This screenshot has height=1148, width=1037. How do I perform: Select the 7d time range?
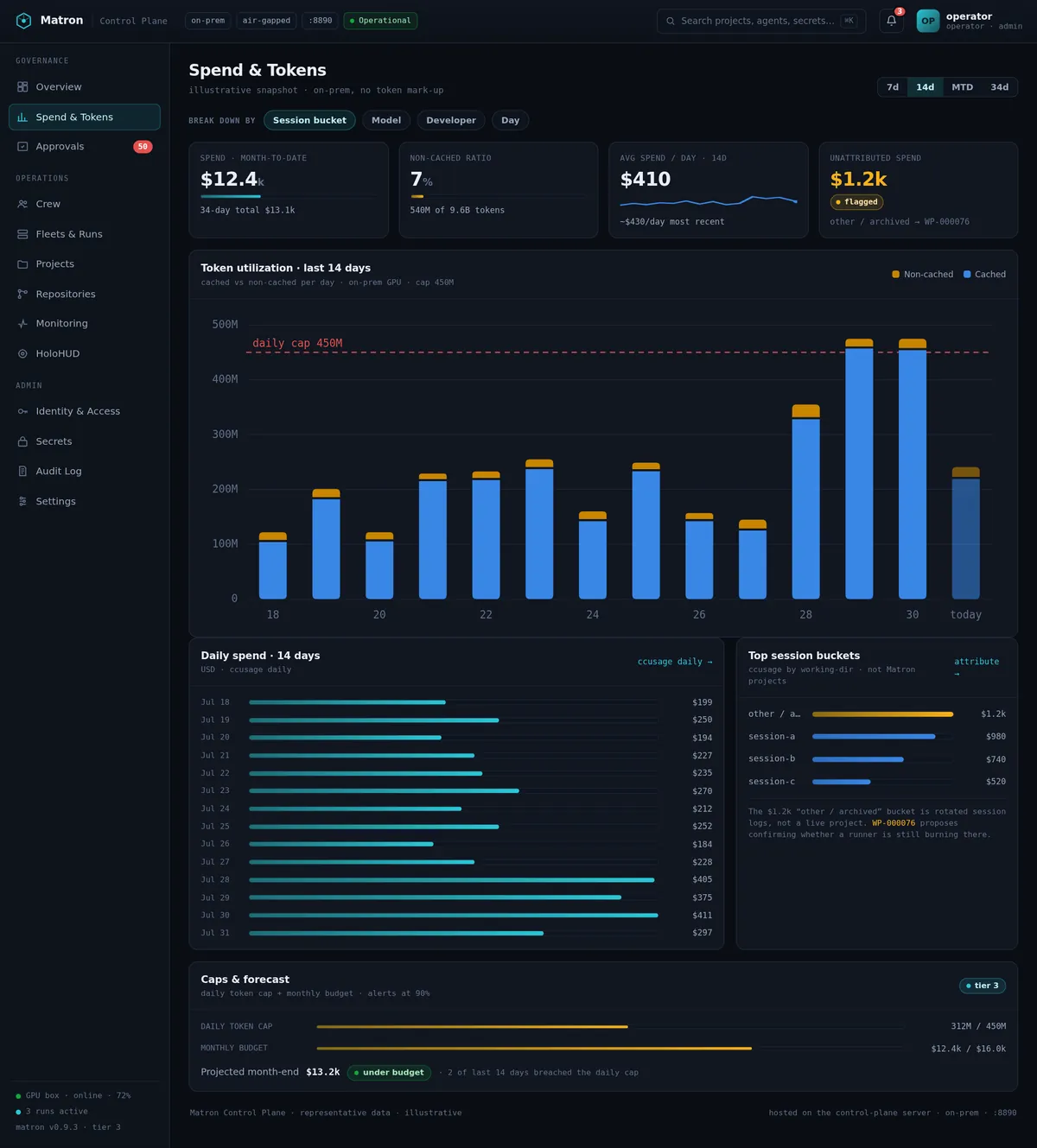pos(893,87)
